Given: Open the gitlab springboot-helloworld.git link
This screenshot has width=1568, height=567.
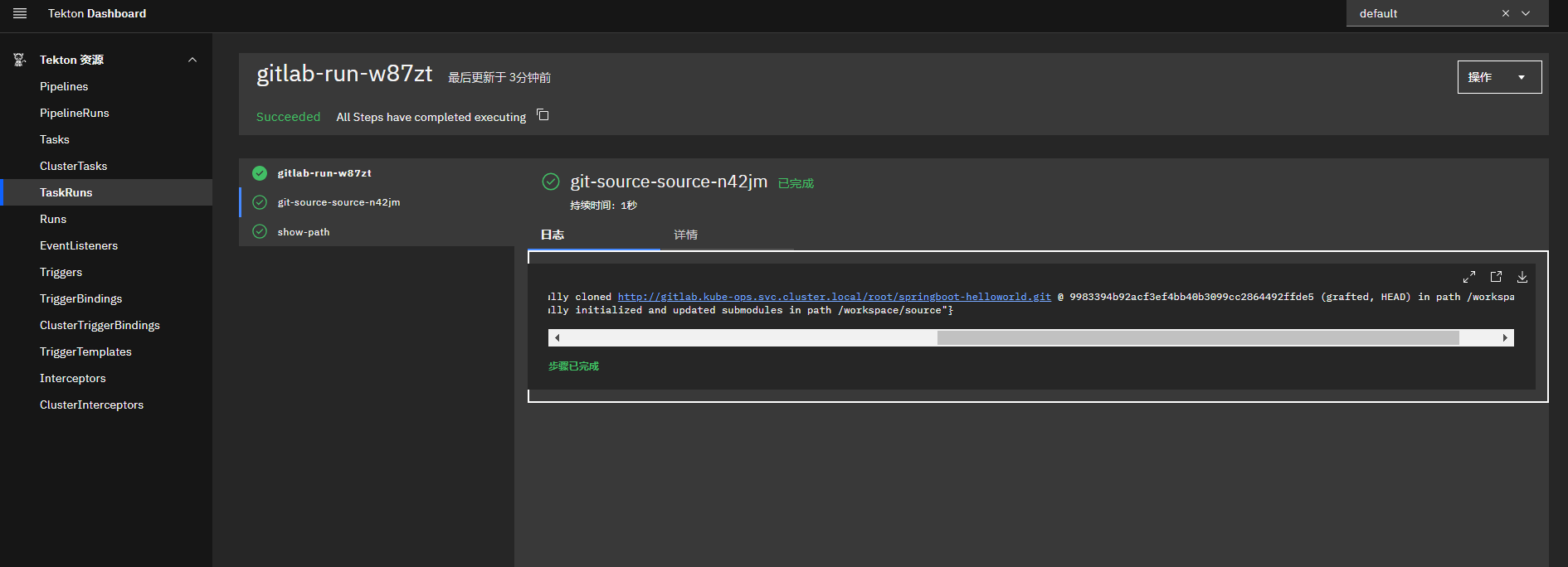Looking at the screenshot, I should [834, 297].
